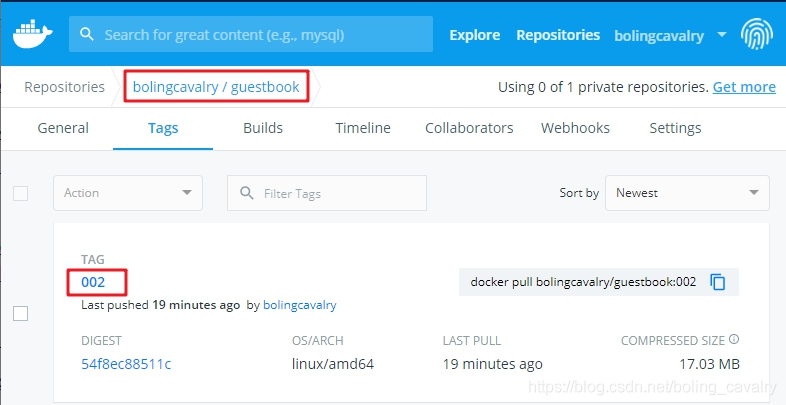Open the Action dropdown
Screen dimensions: 786x405
click(128, 193)
